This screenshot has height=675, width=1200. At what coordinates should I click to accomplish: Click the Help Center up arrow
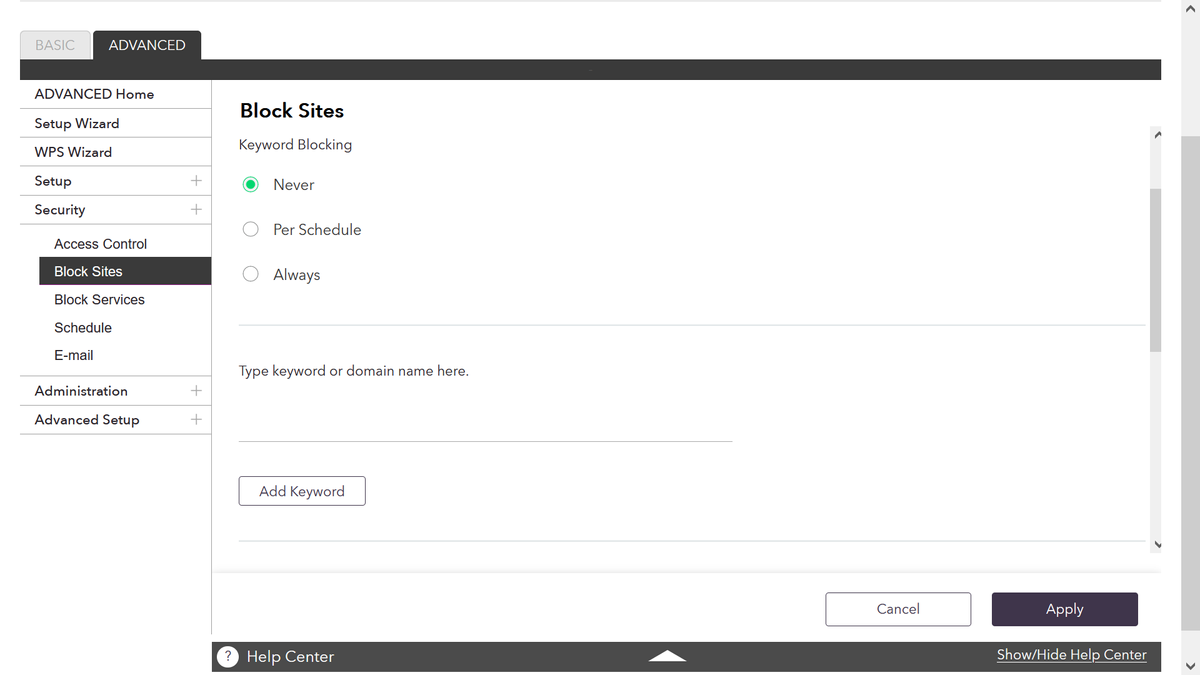667,656
